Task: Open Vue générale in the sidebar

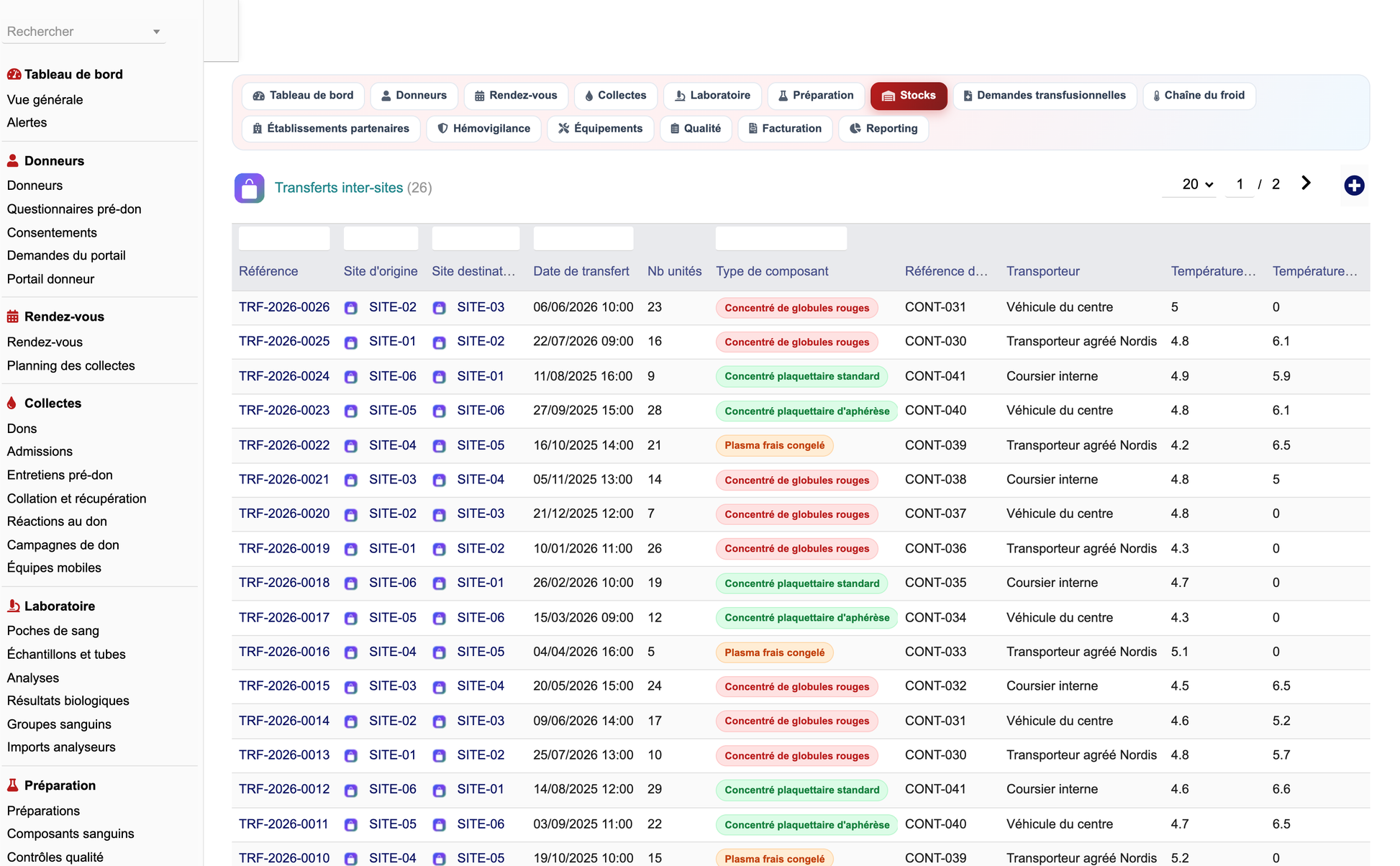Action: 45,100
